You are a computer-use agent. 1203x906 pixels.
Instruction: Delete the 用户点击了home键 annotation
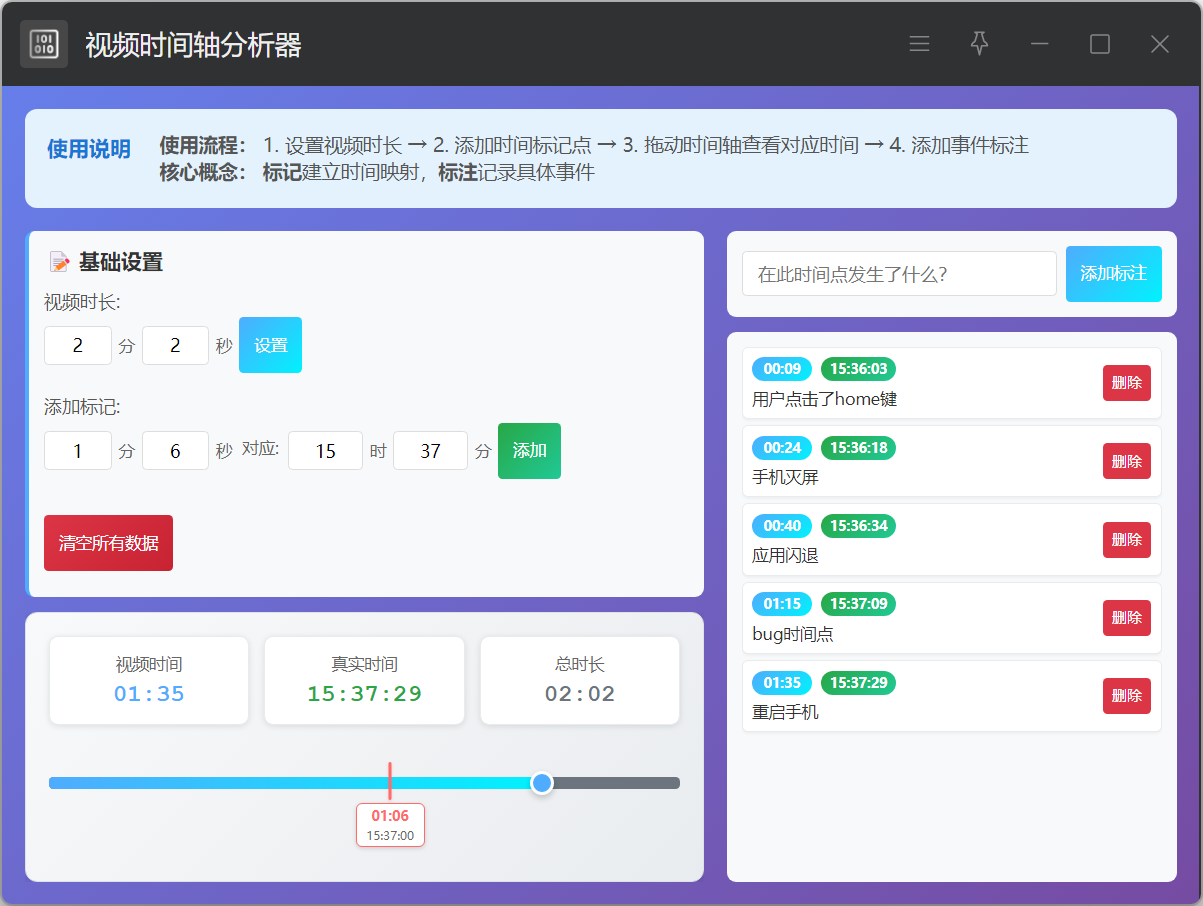(1126, 383)
